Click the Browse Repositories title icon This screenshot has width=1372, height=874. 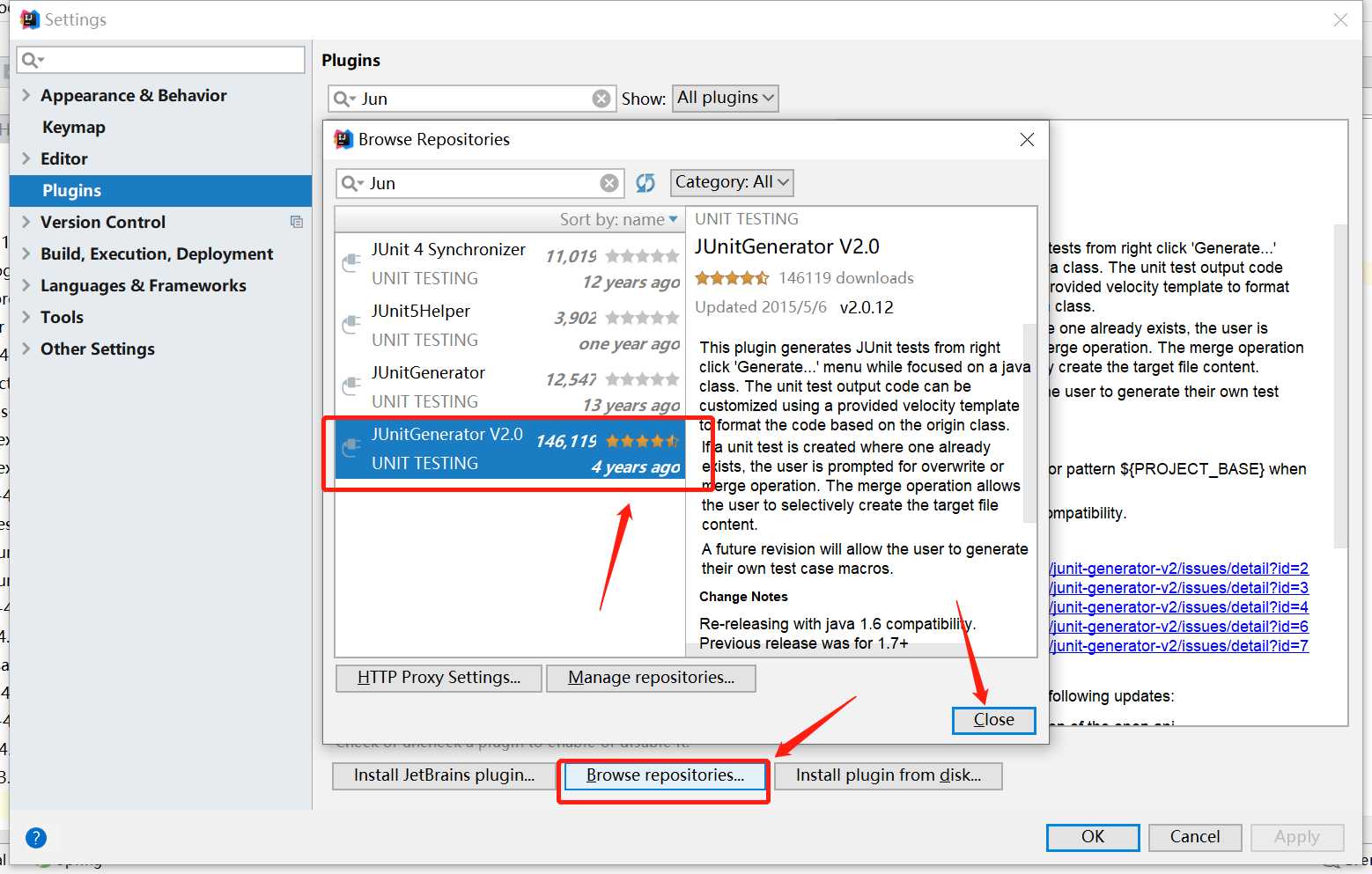(343, 139)
